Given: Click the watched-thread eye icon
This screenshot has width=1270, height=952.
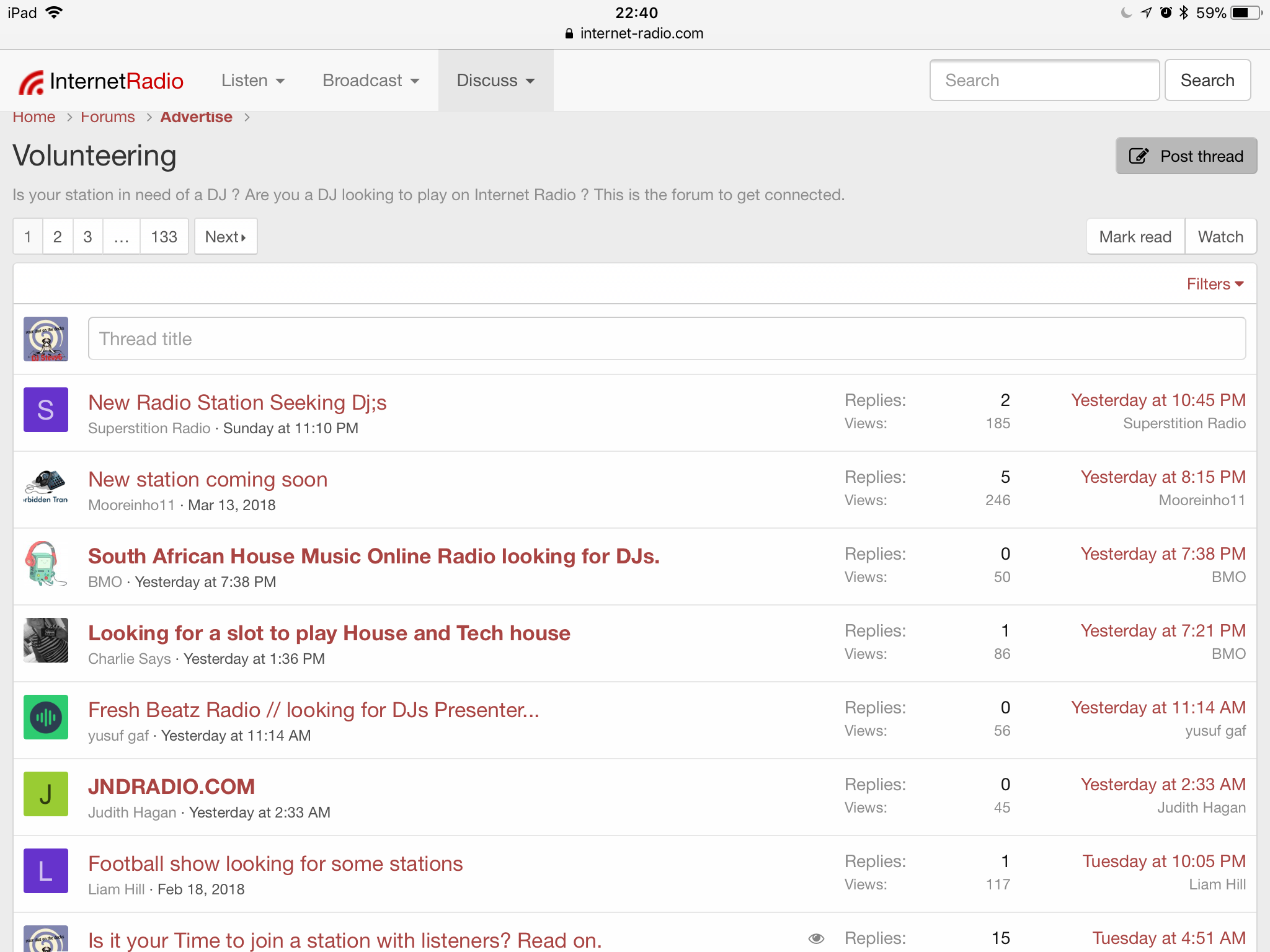Looking at the screenshot, I should click(x=816, y=938).
